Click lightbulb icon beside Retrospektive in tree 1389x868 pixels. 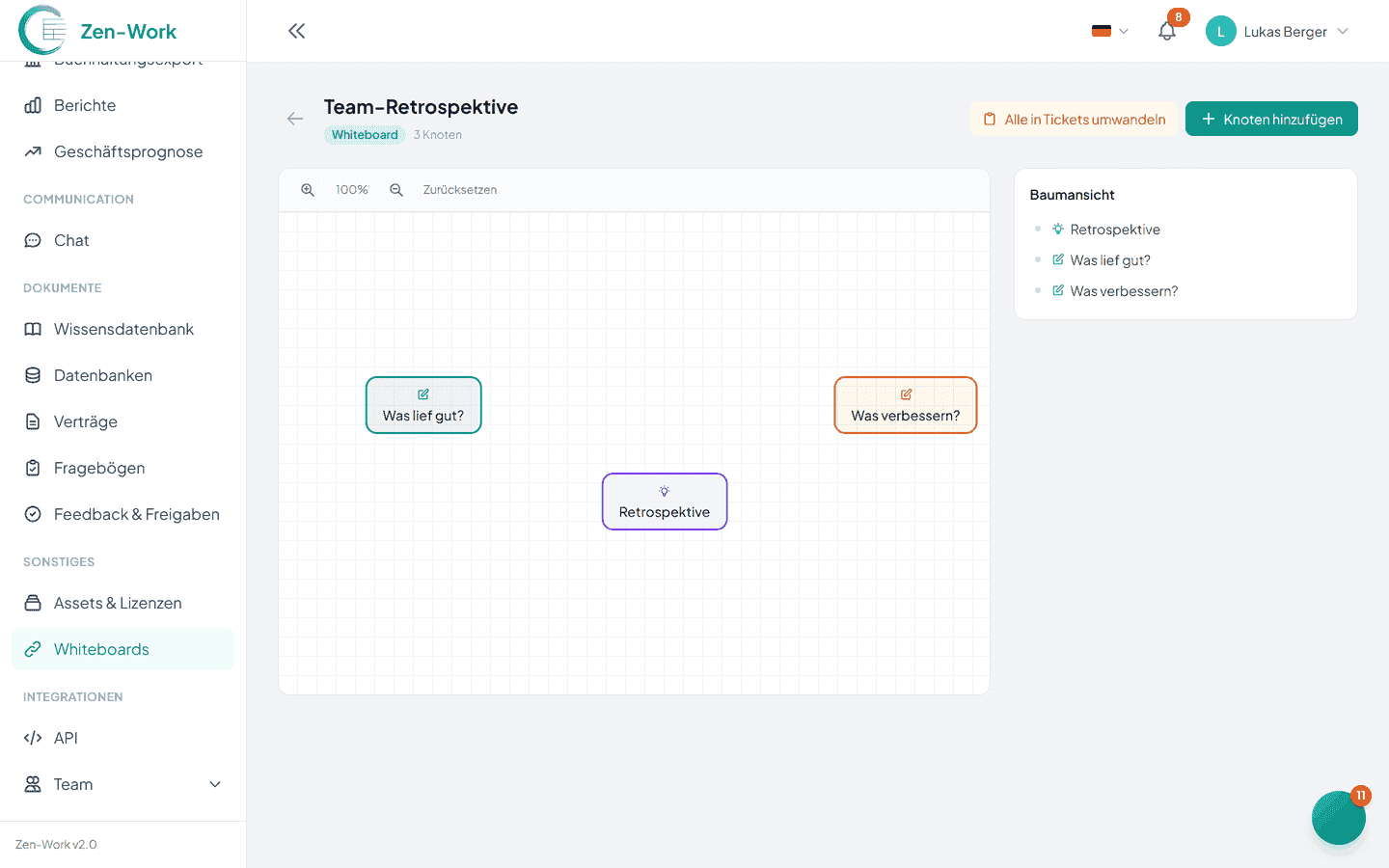click(x=1058, y=230)
